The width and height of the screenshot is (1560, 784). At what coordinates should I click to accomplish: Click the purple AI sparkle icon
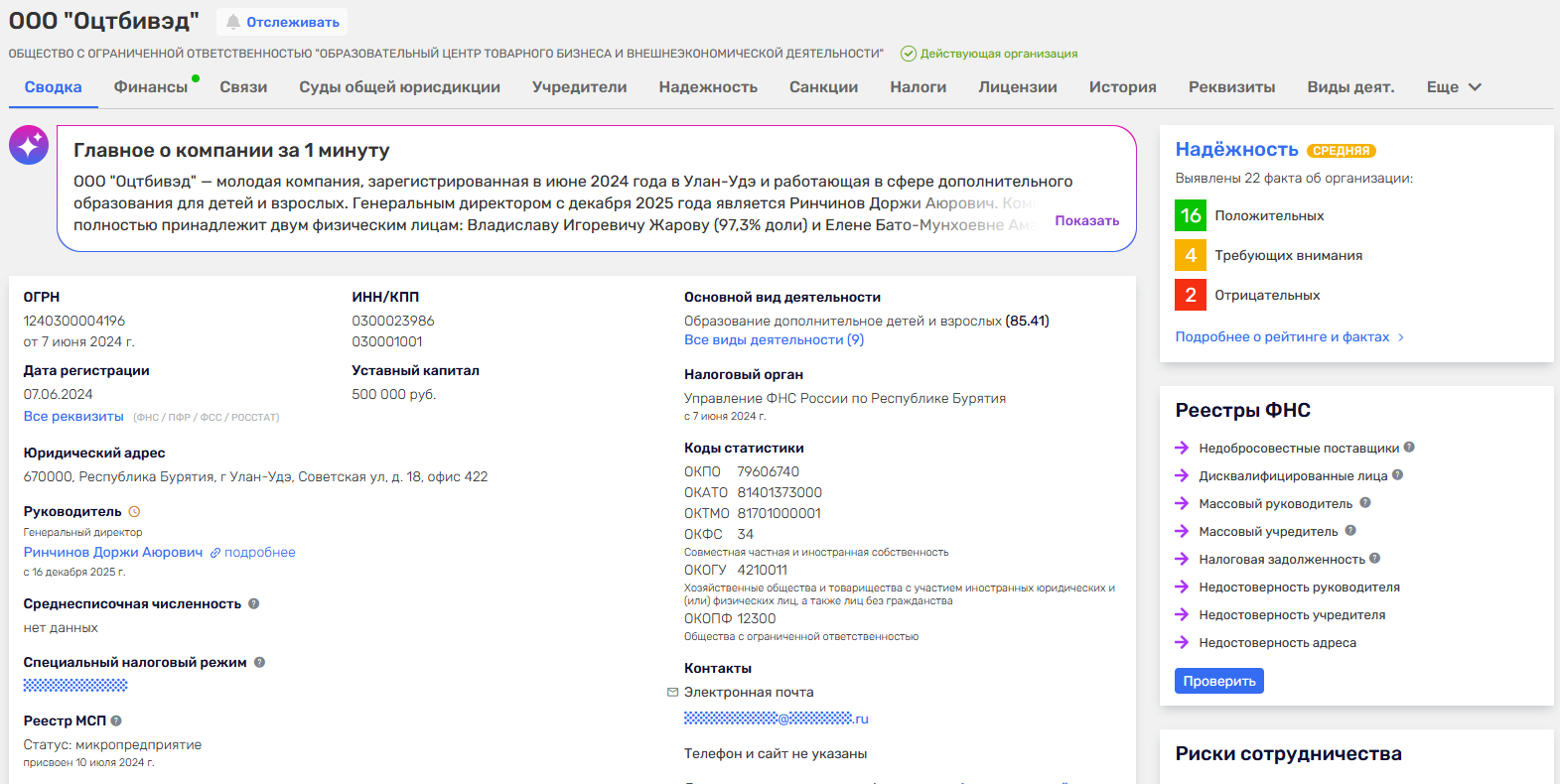29,145
